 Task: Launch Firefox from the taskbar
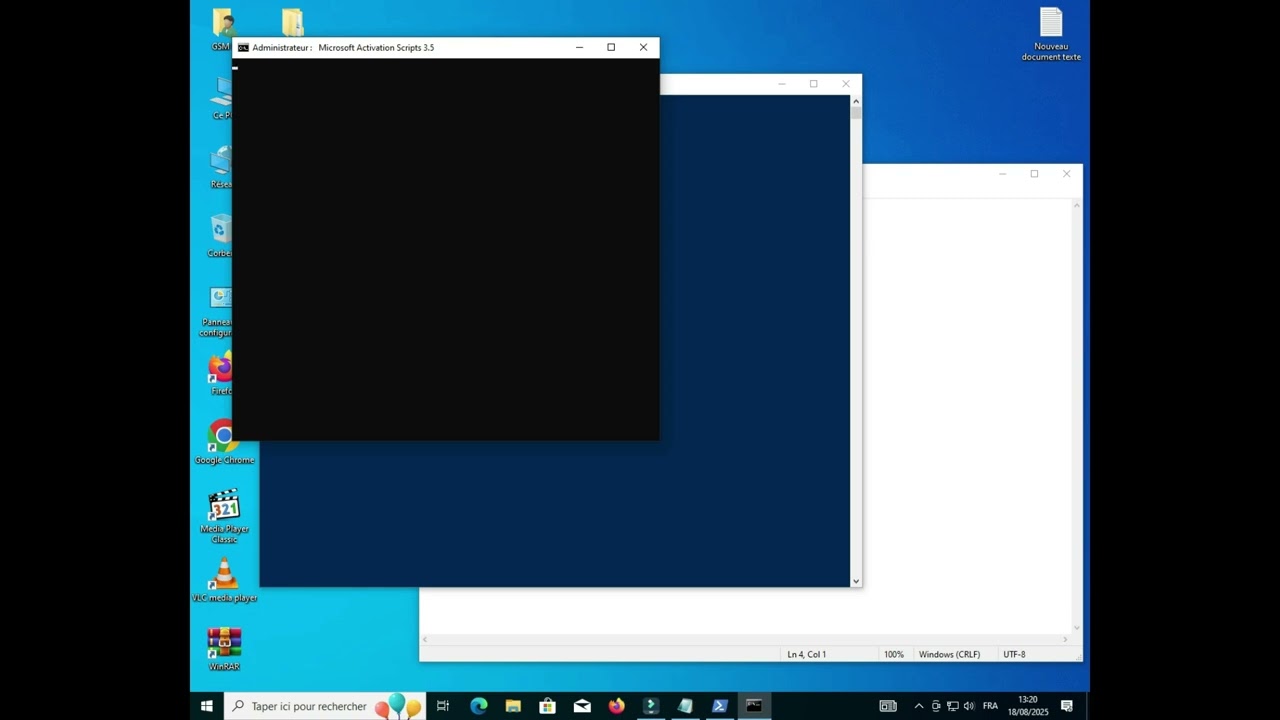pyautogui.click(x=616, y=706)
